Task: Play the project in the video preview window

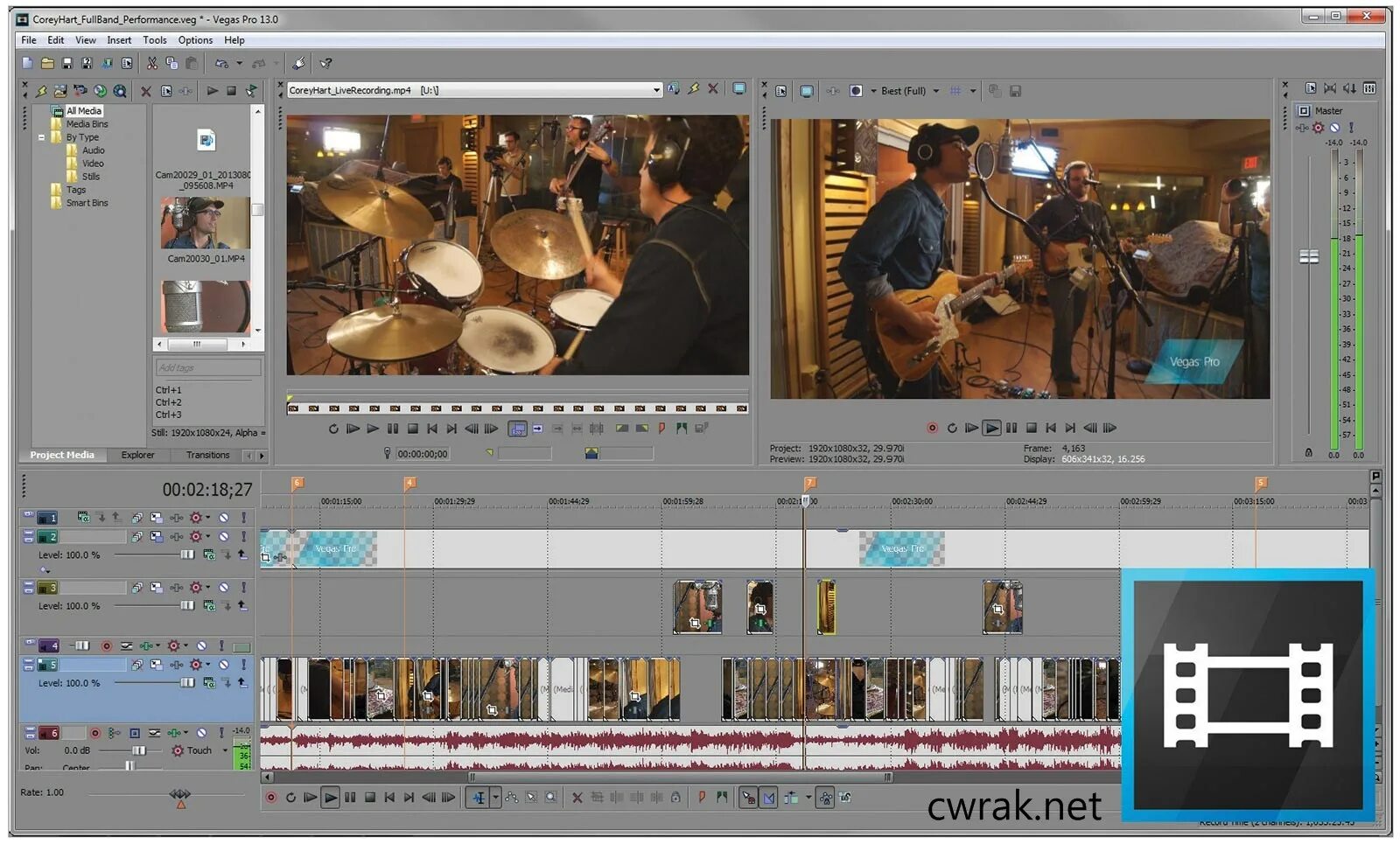Action: [x=991, y=428]
